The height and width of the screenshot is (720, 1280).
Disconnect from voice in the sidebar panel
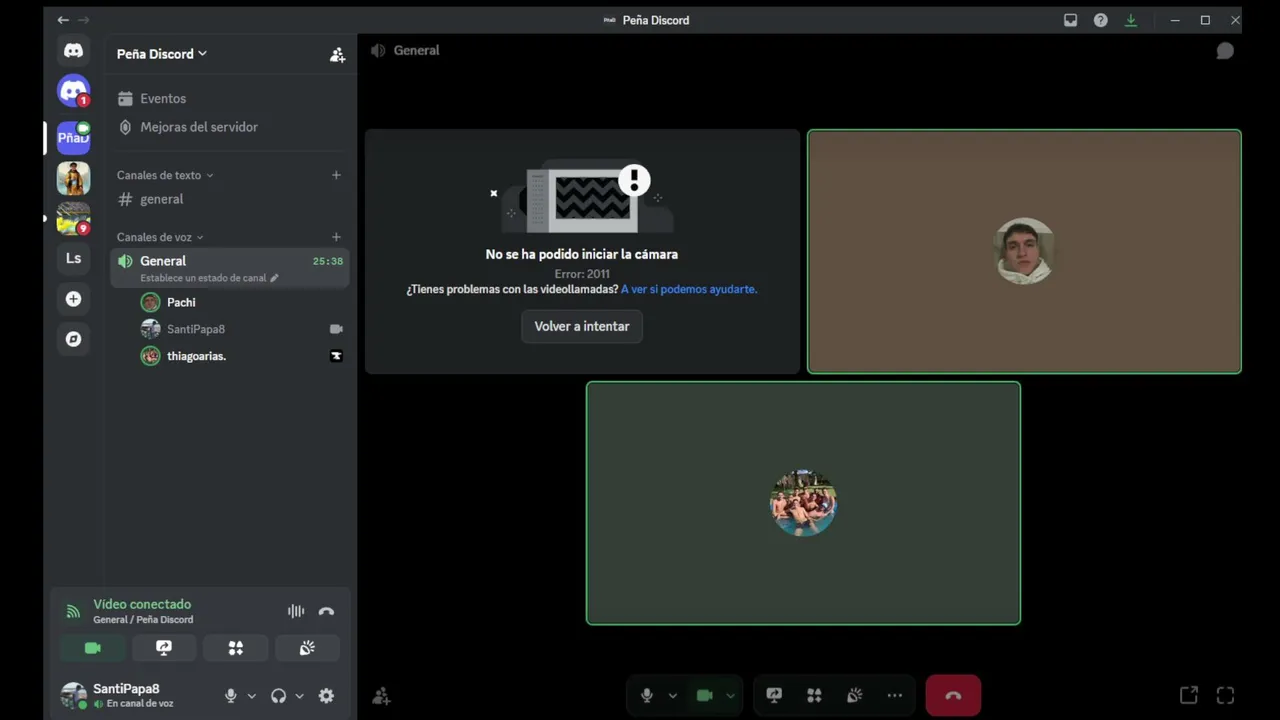tap(326, 611)
